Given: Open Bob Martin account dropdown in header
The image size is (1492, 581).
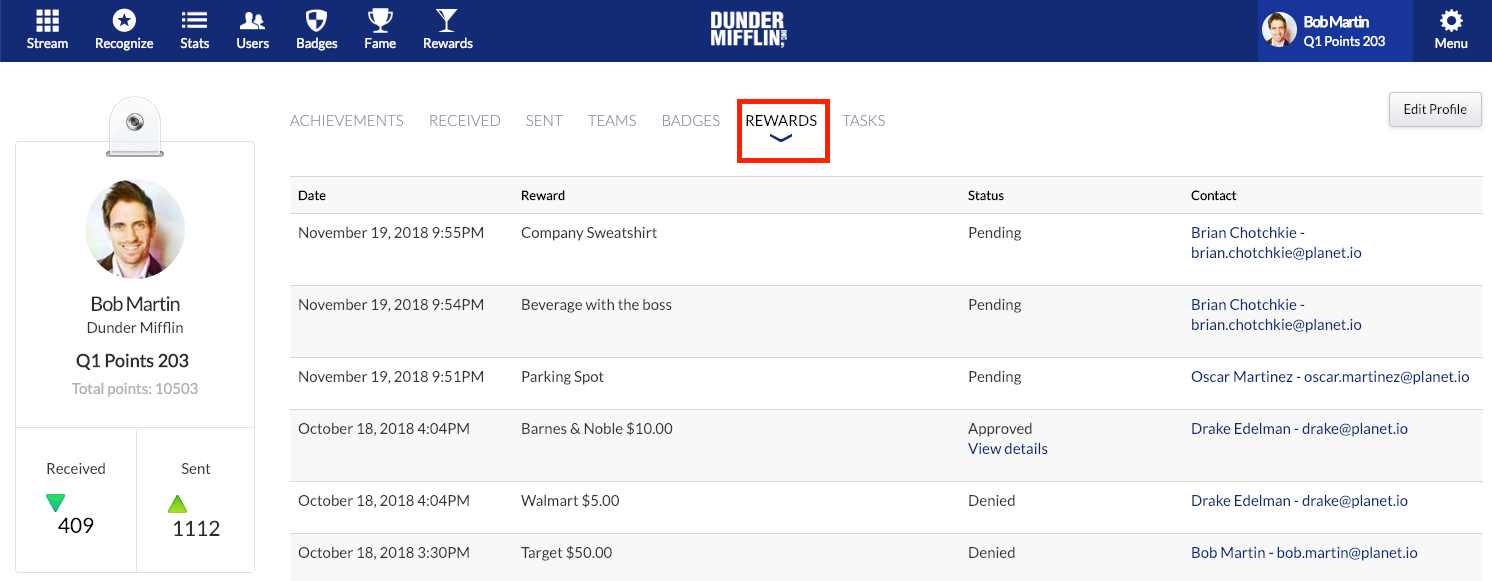Looking at the screenshot, I should [x=1335, y=30].
